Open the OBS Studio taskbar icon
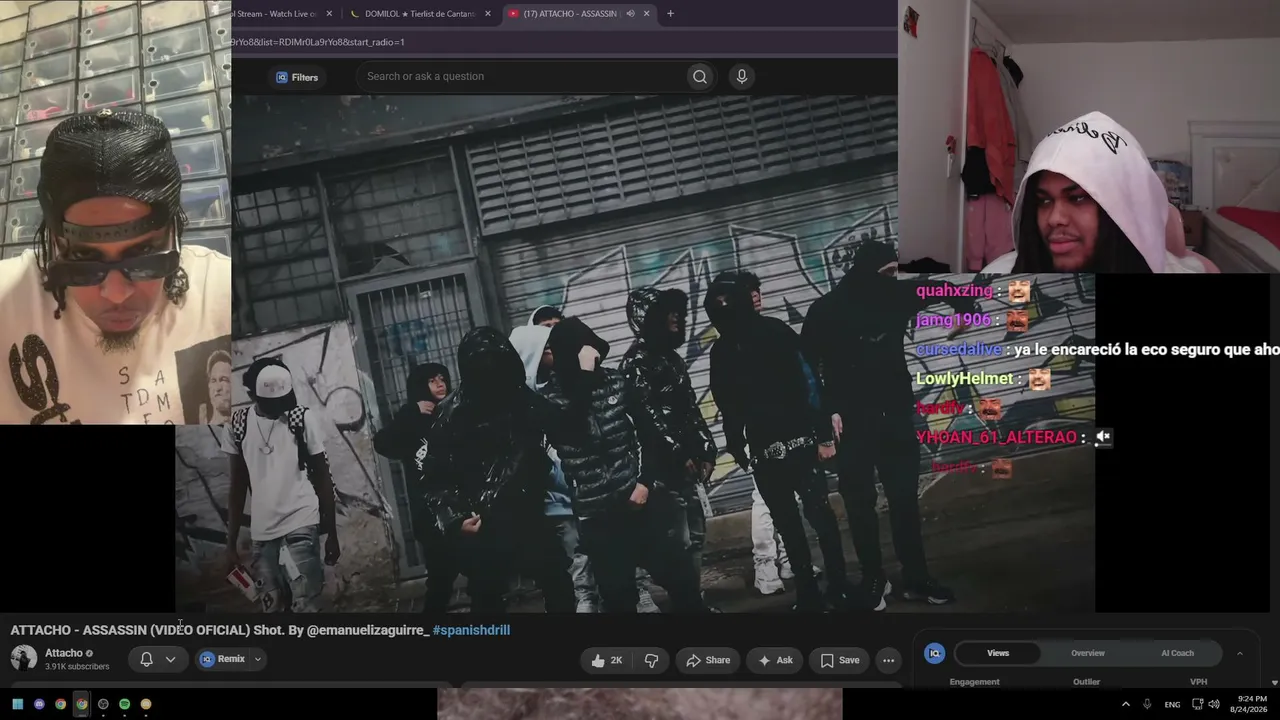The height and width of the screenshot is (720, 1280). tap(103, 704)
